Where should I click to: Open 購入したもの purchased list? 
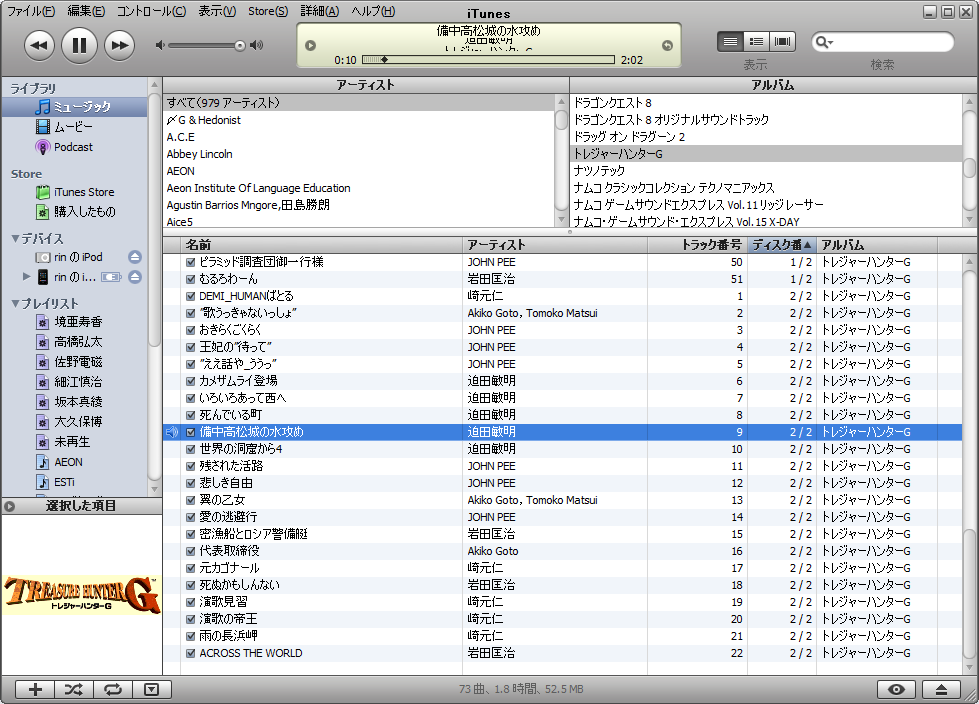tap(74, 212)
